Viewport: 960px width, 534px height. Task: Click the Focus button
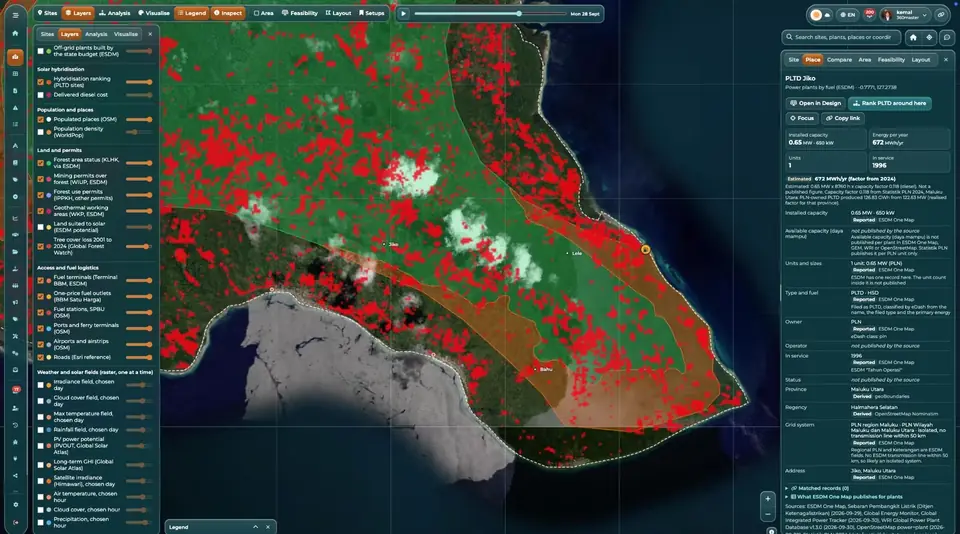coord(802,118)
